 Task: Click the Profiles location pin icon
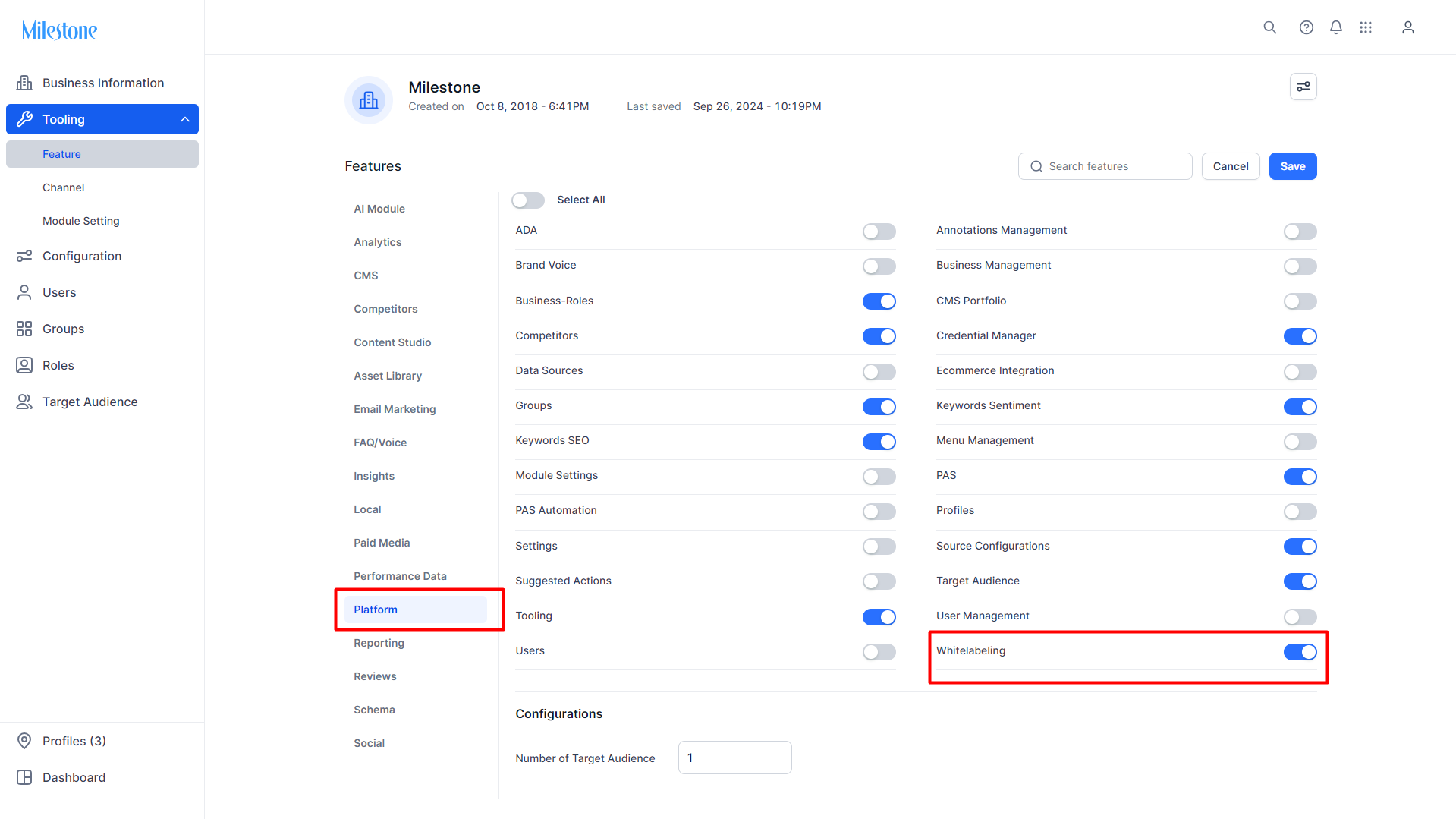(x=24, y=741)
